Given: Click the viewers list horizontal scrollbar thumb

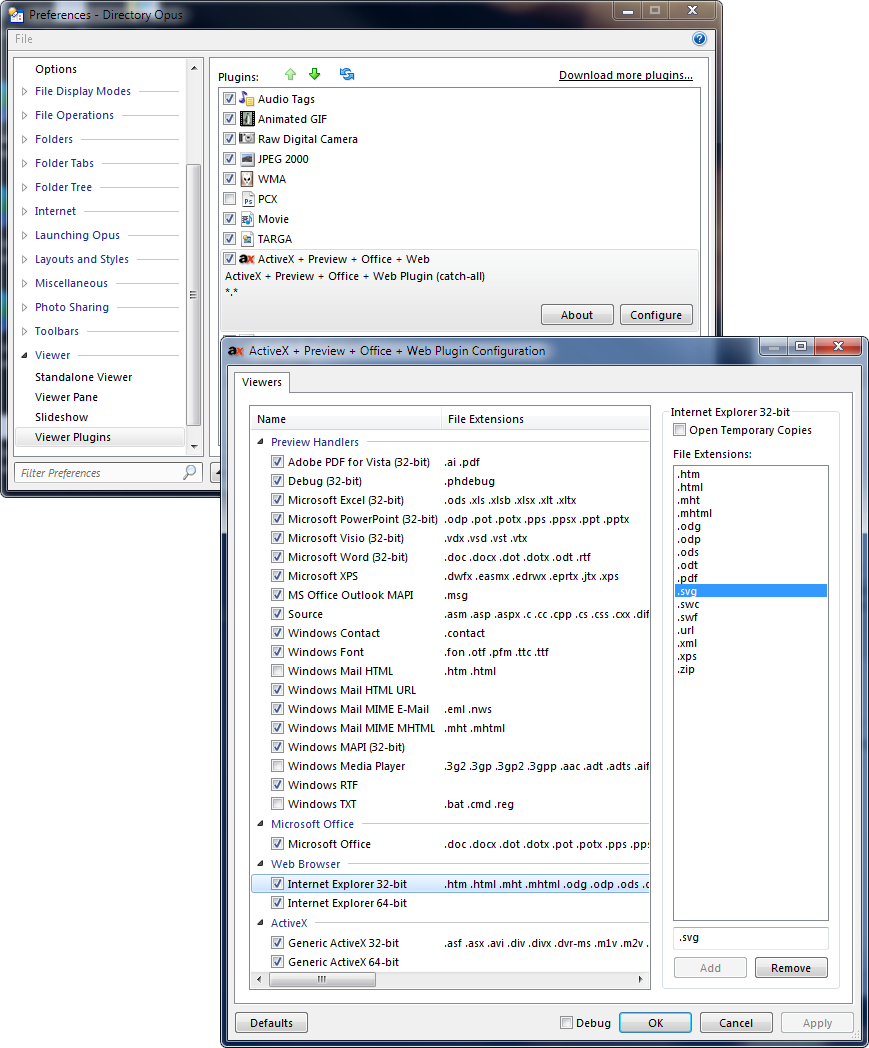Looking at the screenshot, I should 322,979.
